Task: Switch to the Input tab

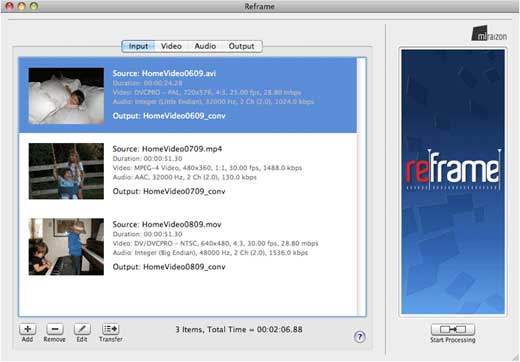Action: click(138, 46)
